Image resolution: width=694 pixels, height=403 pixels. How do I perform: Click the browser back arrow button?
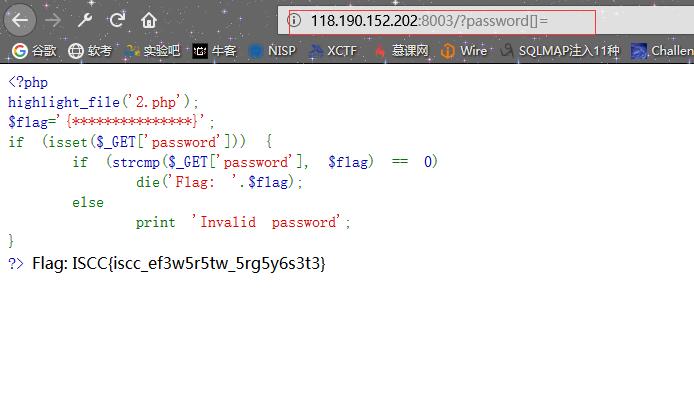coord(19,20)
